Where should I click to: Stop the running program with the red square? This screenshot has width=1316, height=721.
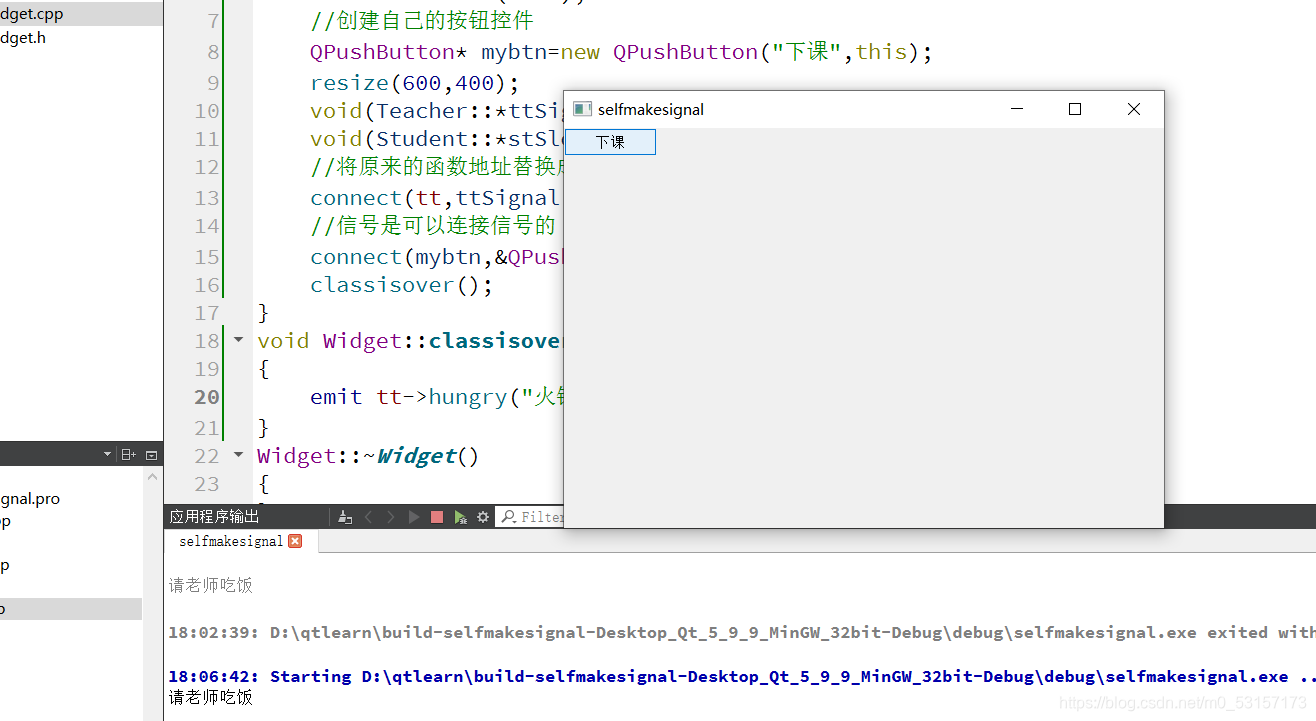pyautogui.click(x=437, y=517)
